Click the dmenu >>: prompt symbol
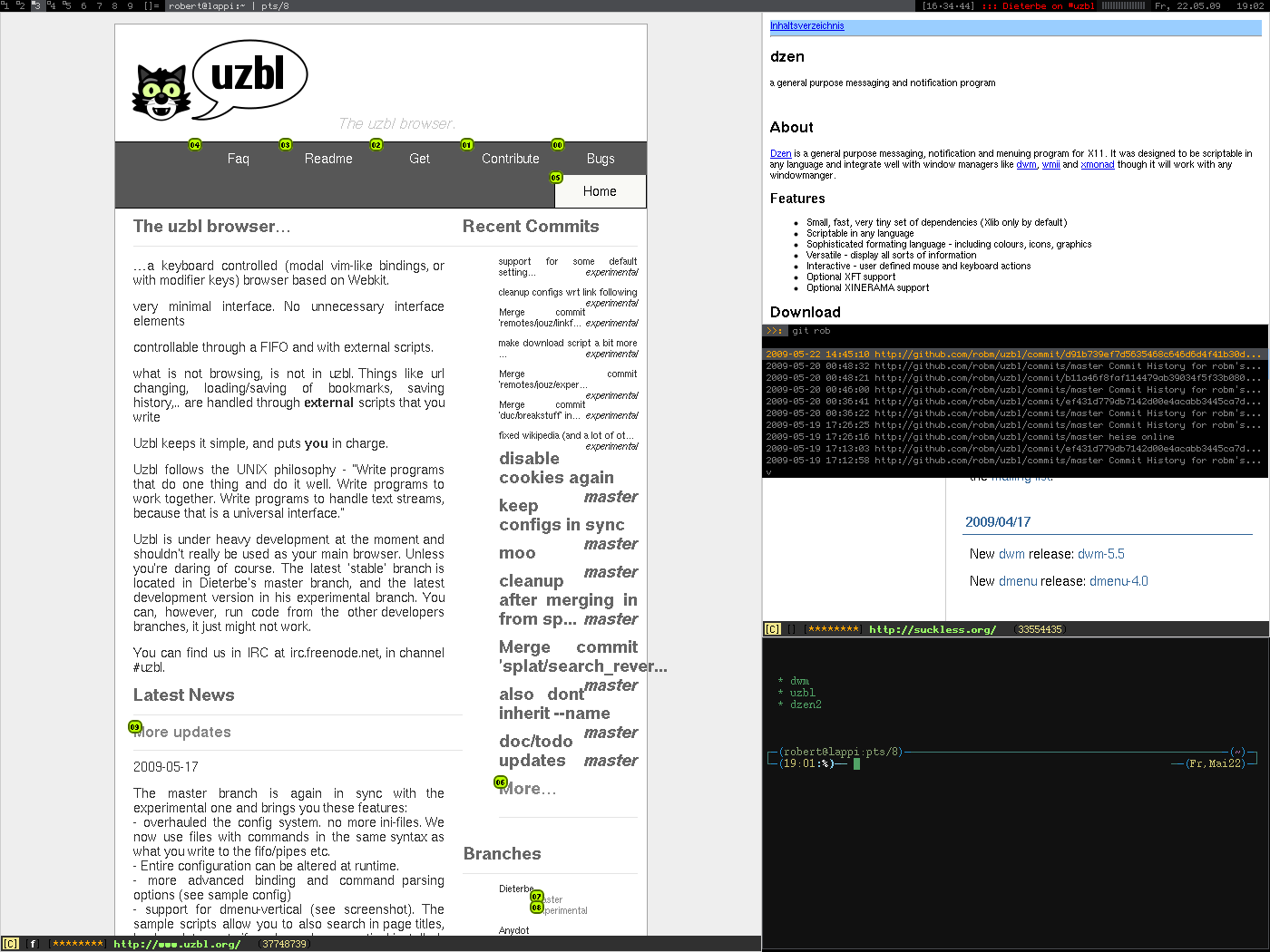 click(774, 331)
